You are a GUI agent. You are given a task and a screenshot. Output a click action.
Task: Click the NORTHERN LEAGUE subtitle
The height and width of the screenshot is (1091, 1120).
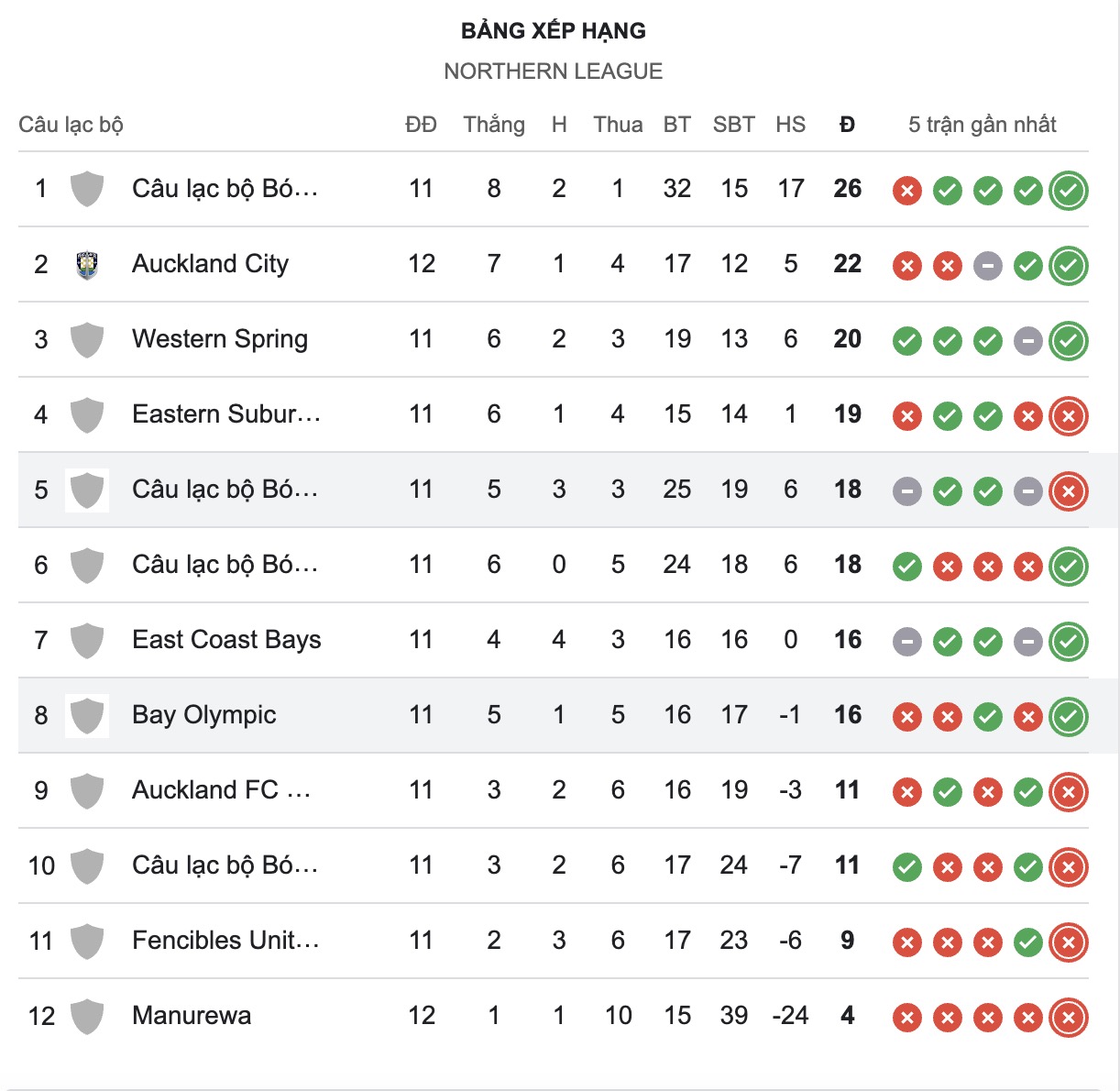[554, 71]
